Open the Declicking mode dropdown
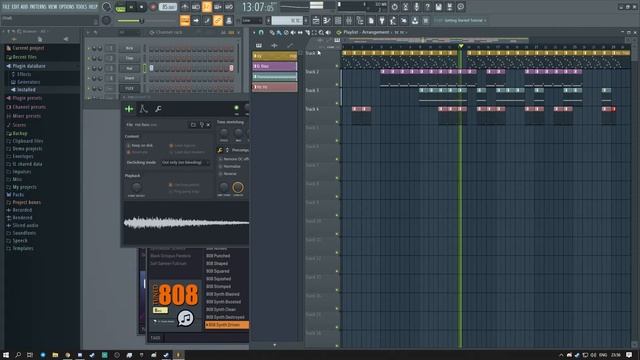This screenshot has width=640, height=360. click(x=185, y=162)
